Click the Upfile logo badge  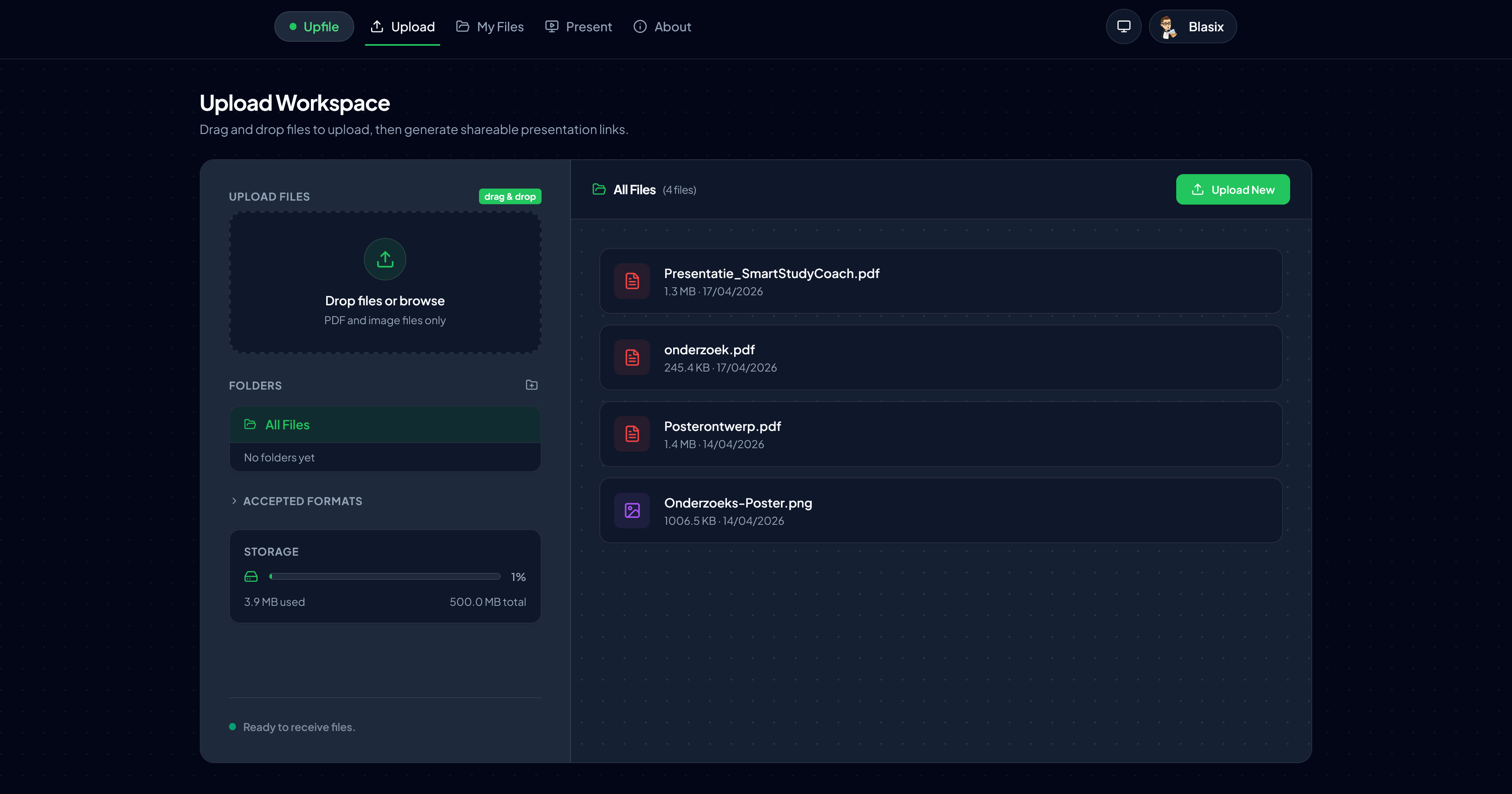314,26
